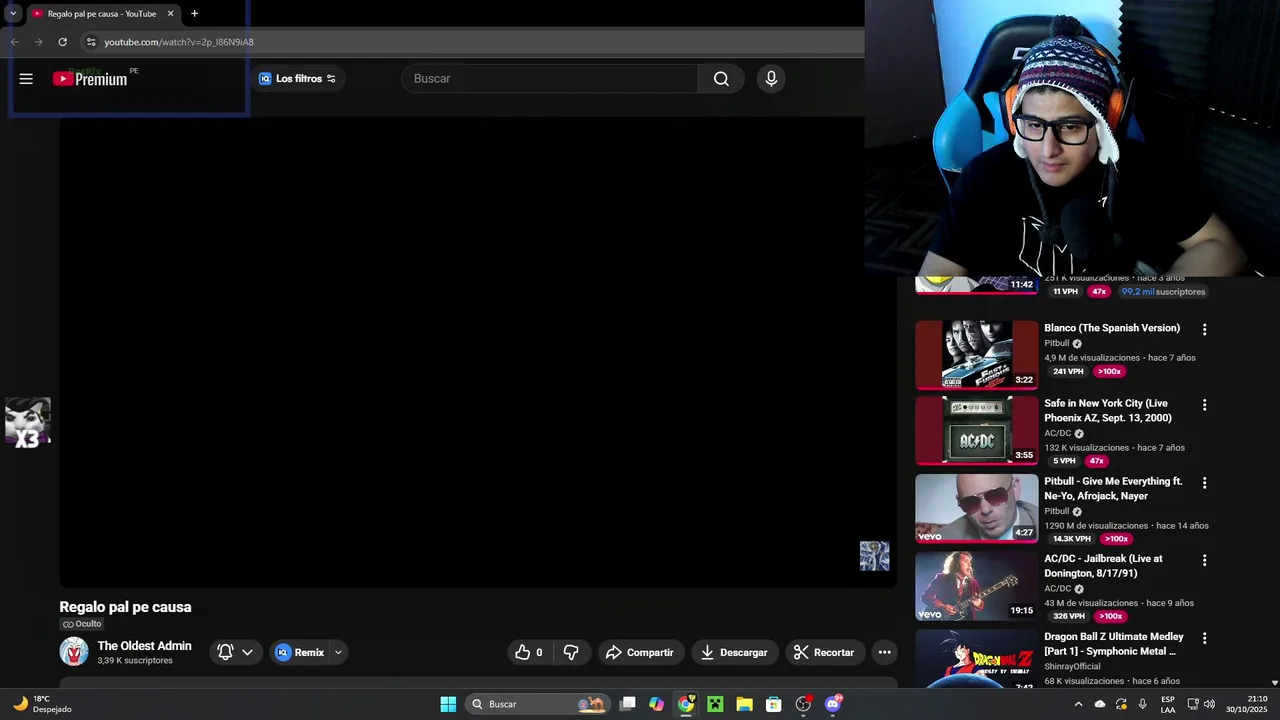The height and width of the screenshot is (720, 1280).
Task: Click the Compartir share button
Action: point(640,652)
